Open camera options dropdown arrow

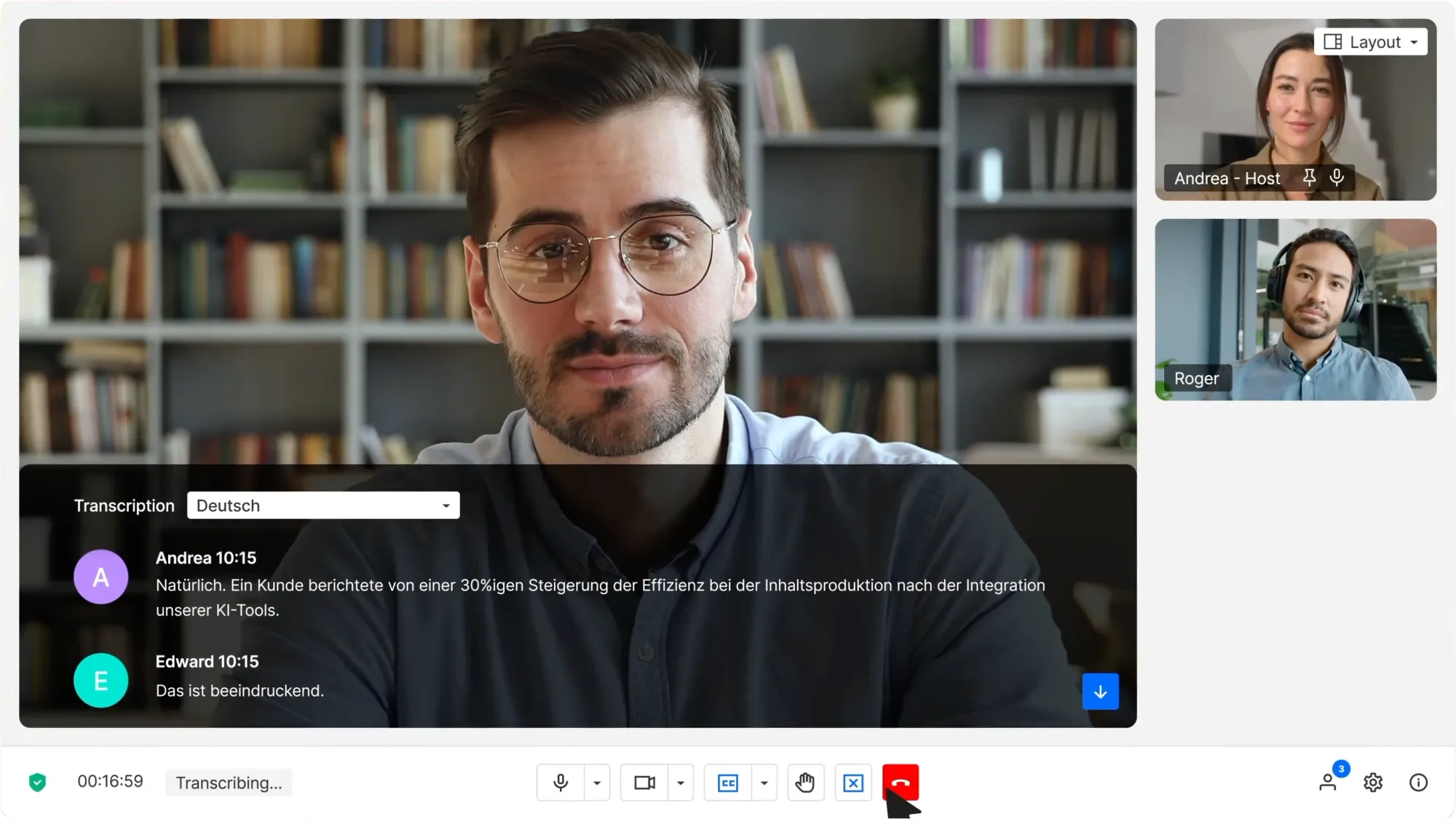(681, 783)
